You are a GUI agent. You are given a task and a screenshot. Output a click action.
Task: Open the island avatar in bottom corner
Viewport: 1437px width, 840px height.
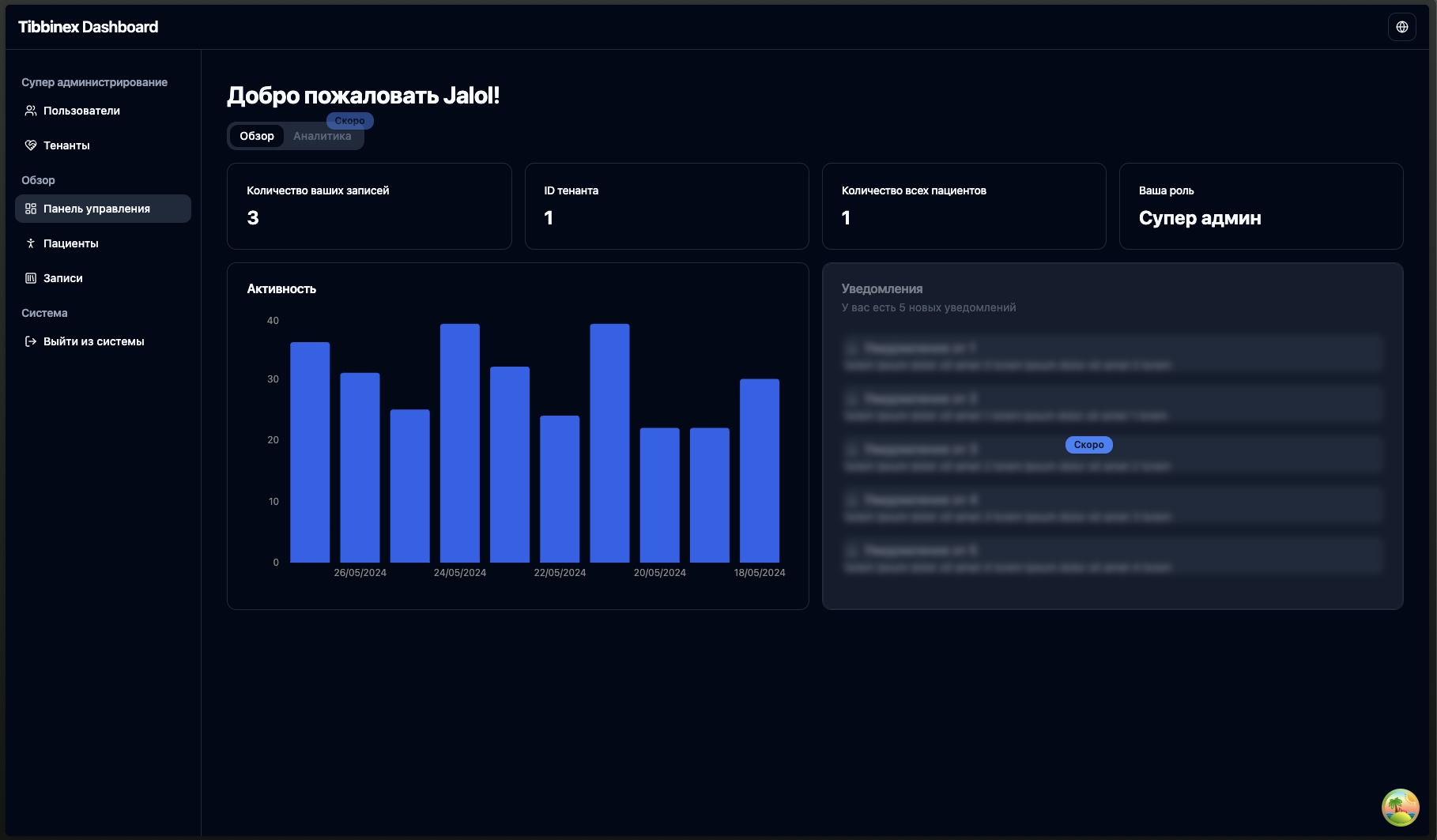pyautogui.click(x=1400, y=808)
